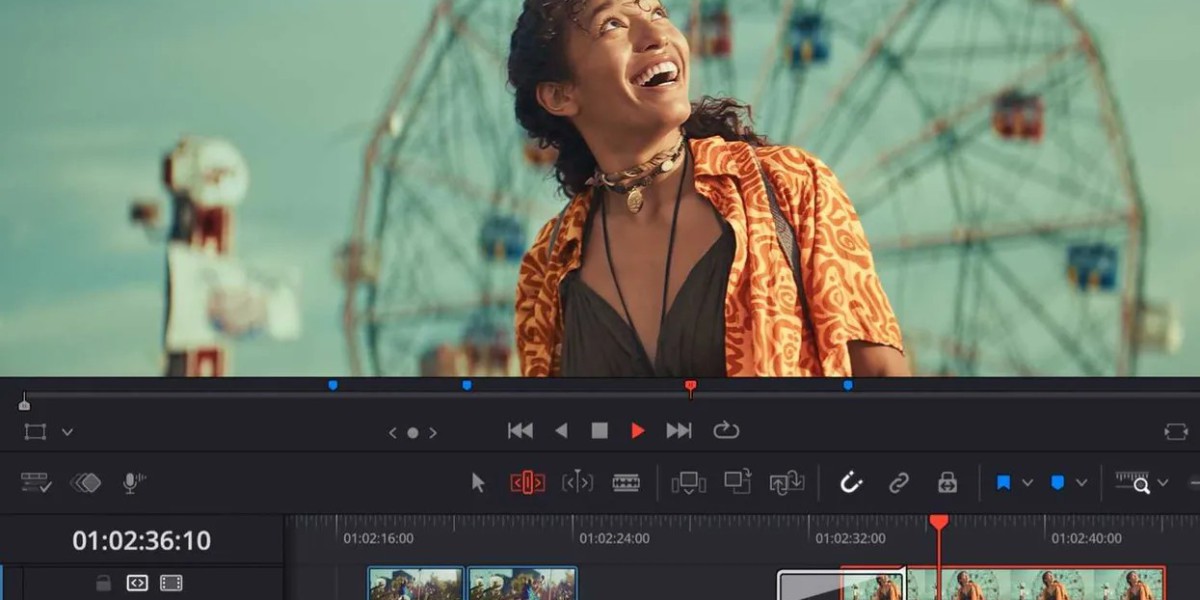1200x600 pixels.
Task: Activate the Trim Edit Mode tool
Action: 528,483
